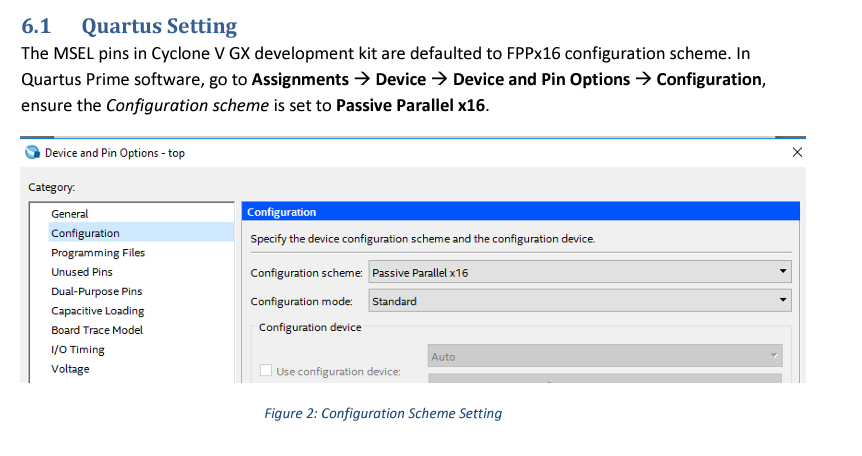Choose Unused Pins from the category list

82,272
